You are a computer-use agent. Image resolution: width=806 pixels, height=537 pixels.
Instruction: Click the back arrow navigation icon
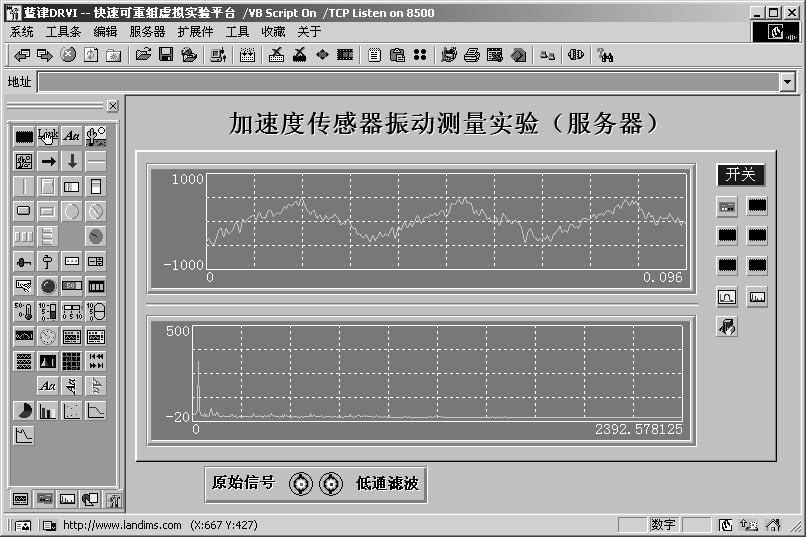point(21,55)
